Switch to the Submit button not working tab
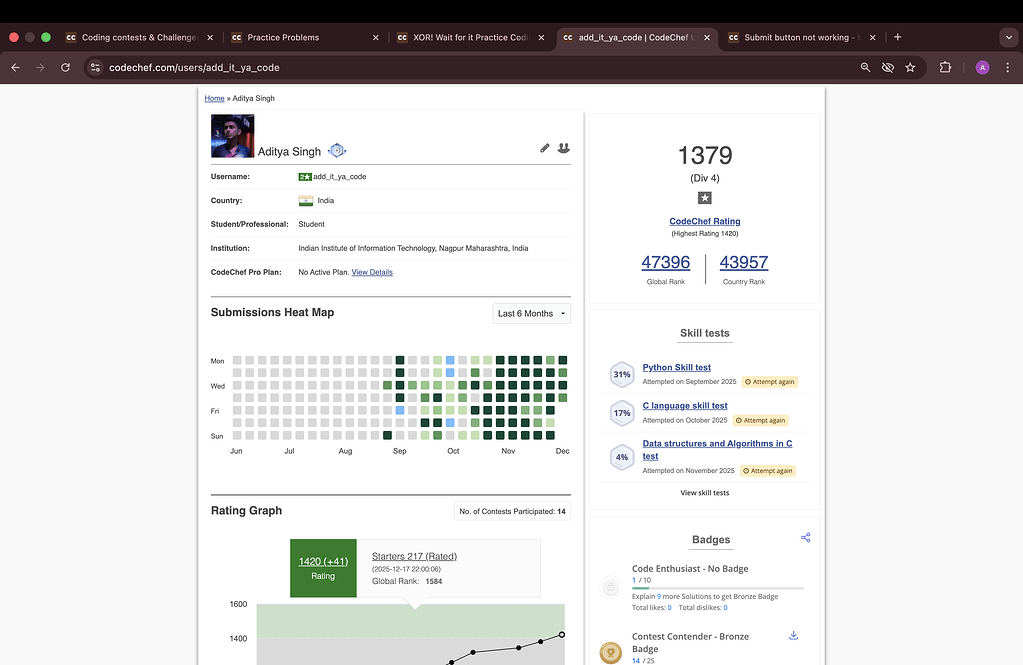This screenshot has width=1023, height=665. [800, 37]
